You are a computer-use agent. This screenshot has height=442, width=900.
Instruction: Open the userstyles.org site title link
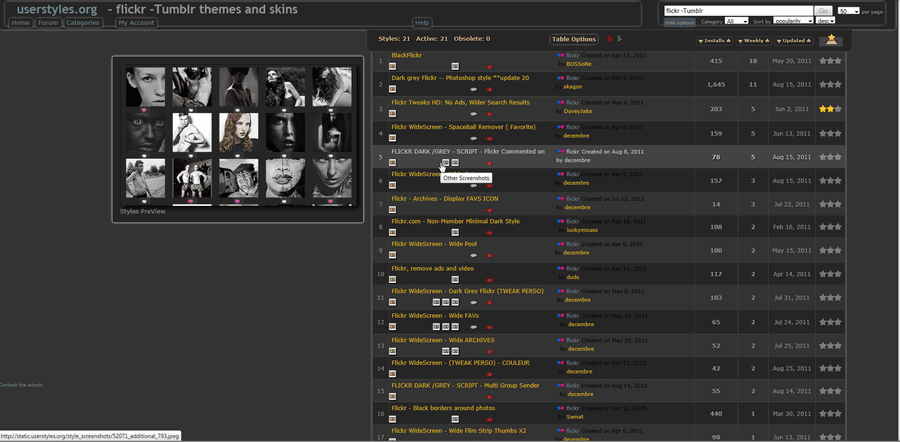pos(55,9)
